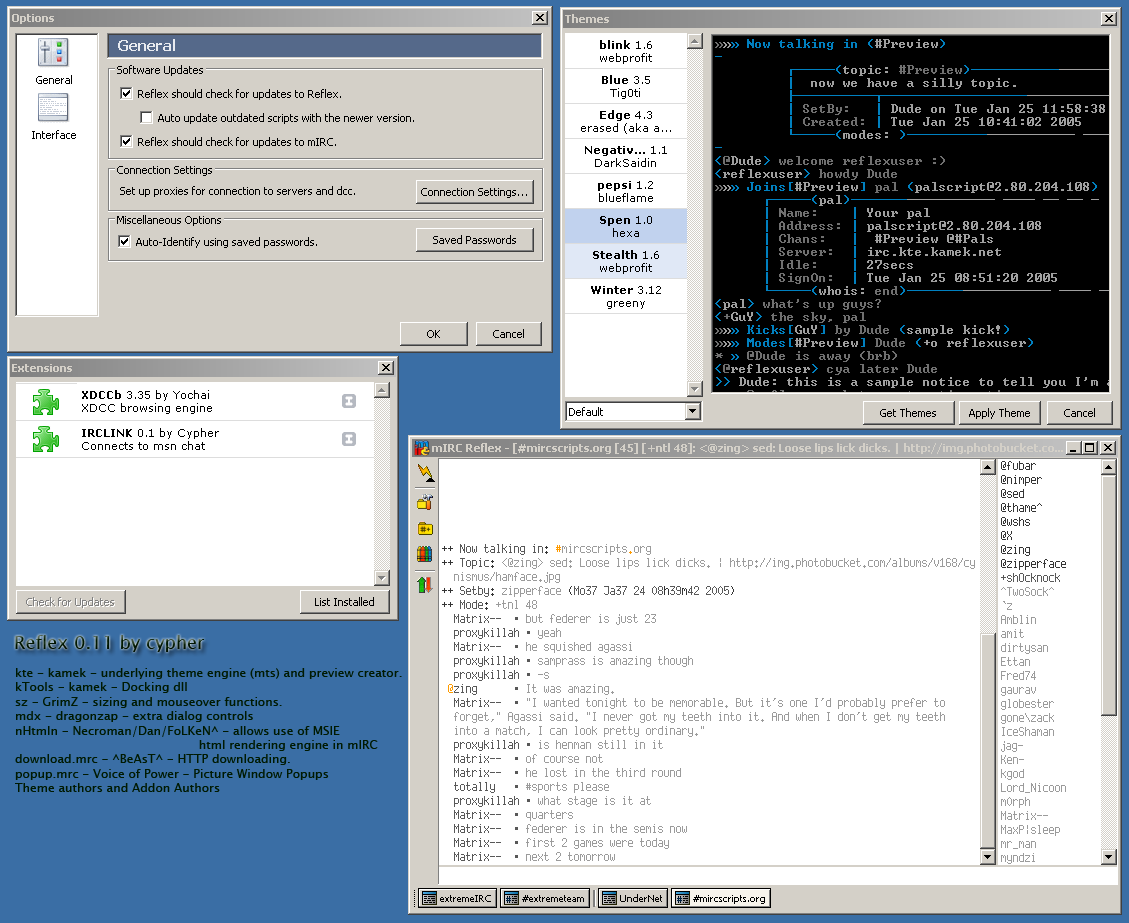Click the #mircscripts.org channel link in chat

click(603, 549)
